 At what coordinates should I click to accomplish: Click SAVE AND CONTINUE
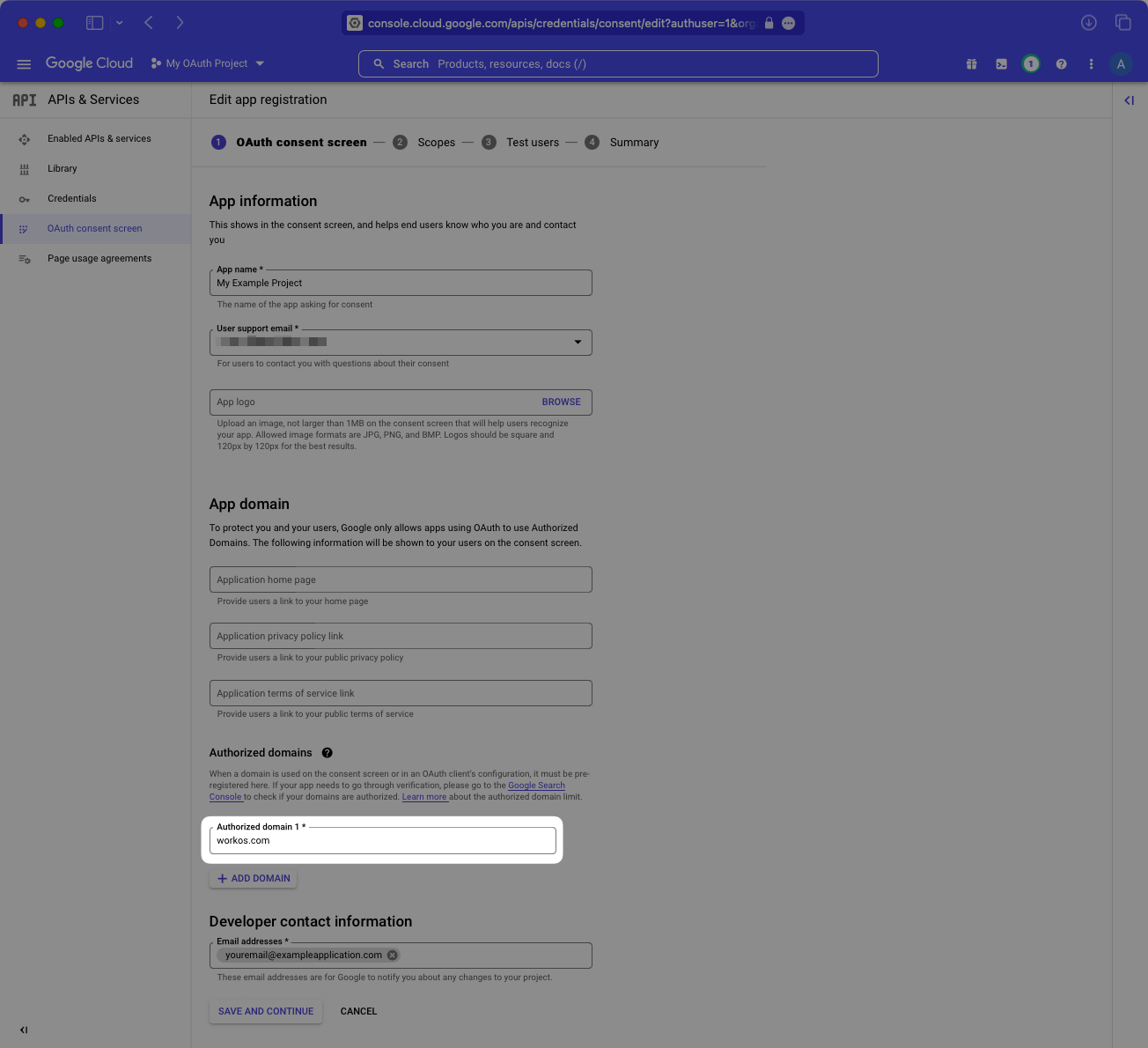pyautogui.click(x=265, y=1011)
